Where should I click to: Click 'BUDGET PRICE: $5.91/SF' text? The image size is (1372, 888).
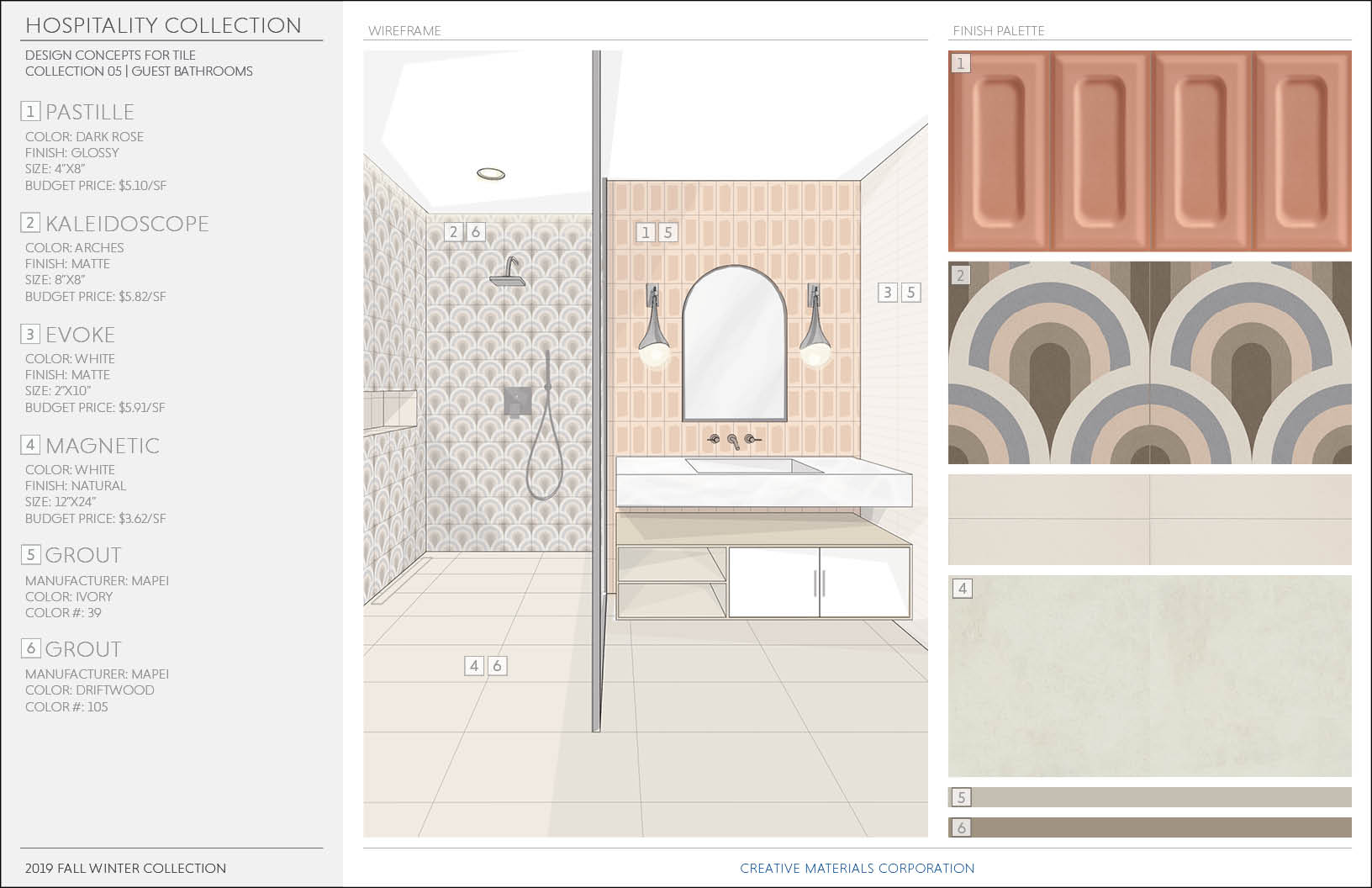point(95,407)
